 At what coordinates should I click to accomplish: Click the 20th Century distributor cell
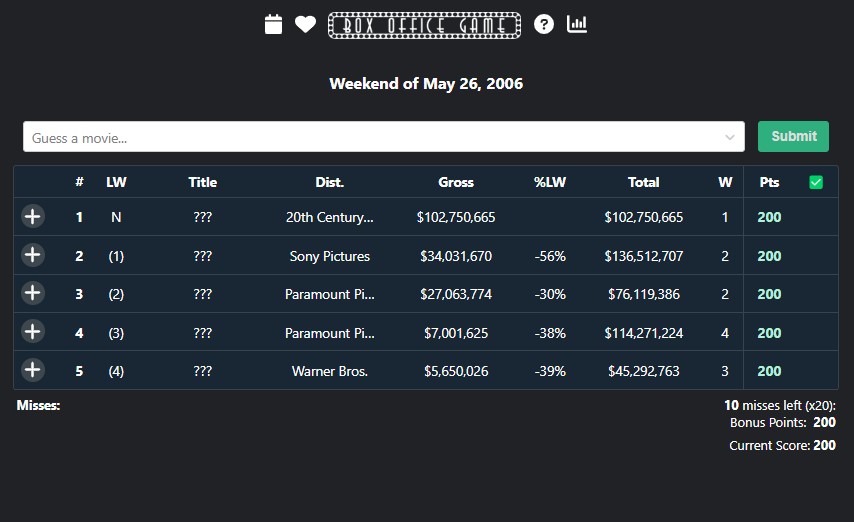click(x=330, y=217)
